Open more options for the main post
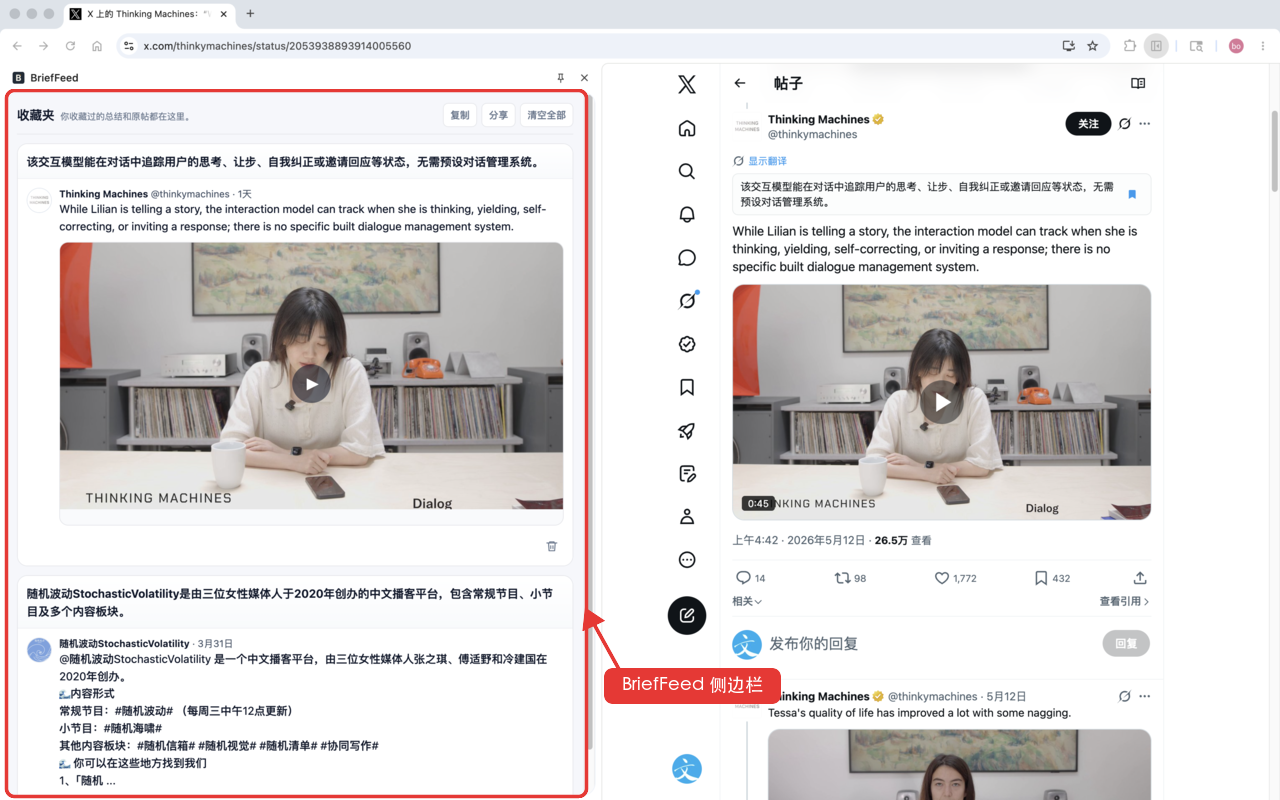Screen dimensions: 1280x800 (1145, 124)
